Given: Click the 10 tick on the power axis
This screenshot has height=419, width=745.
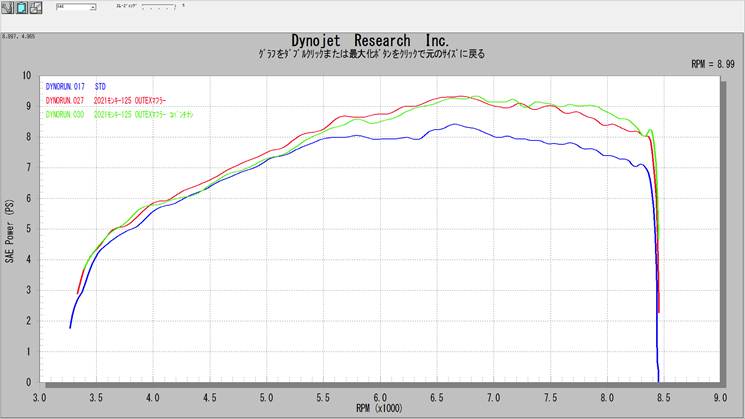Looking at the screenshot, I should pos(27,75).
